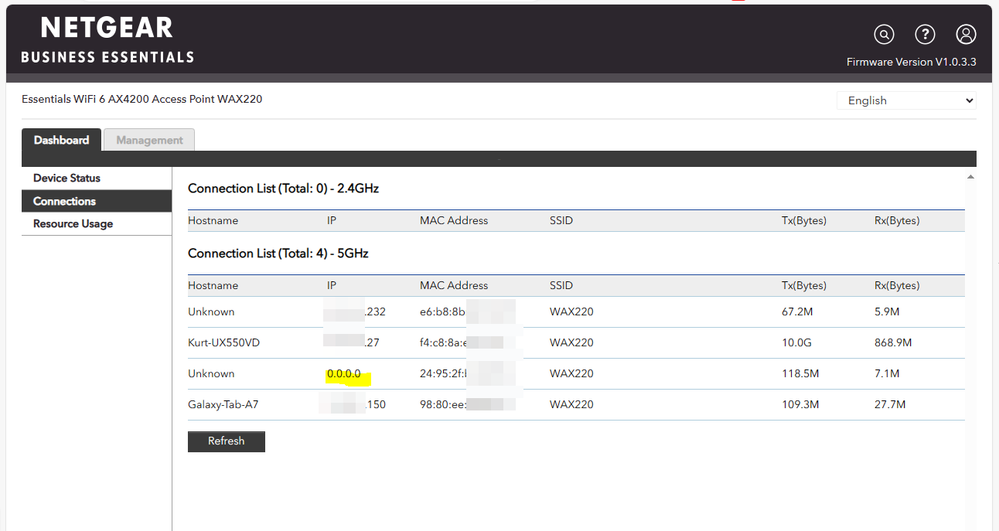Click the highlighted 0.0.0.0 IP address
Image resolution: width=999 pixels, height=531 pixels.
point(344,374)
